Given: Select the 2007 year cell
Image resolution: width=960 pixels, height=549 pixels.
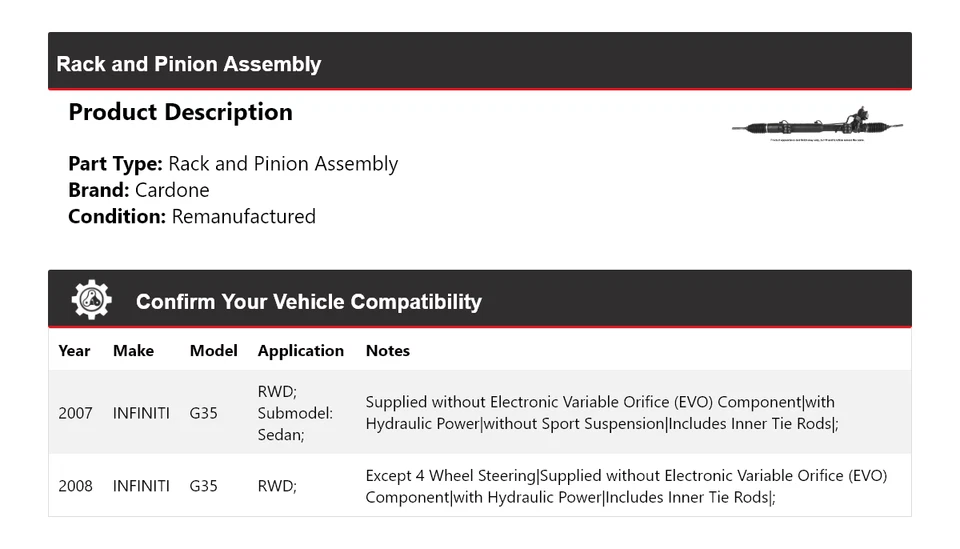Looking at the screenshot, I should [x=75, y=412].
